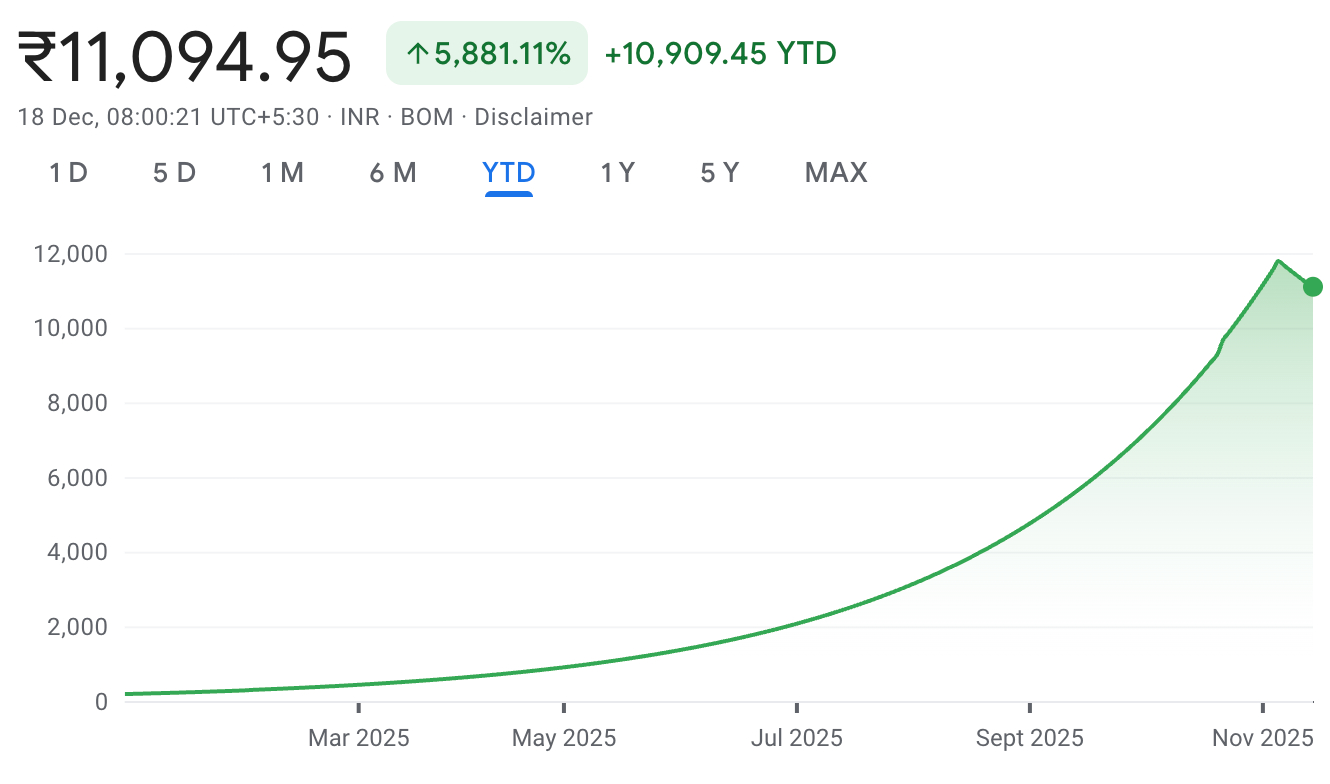Show the 1M chart range
Image resolution: width=1330 pixels, height=784 pixels.
coord(282,173)
